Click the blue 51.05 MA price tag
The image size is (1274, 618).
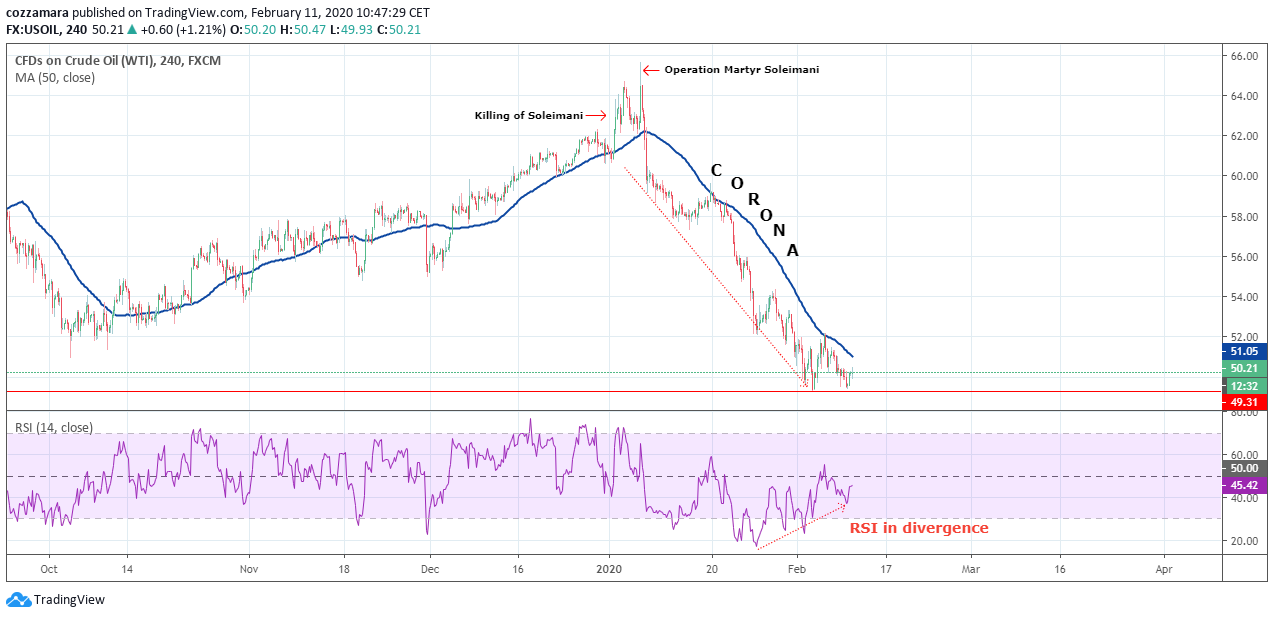(x=1245, y=351)
